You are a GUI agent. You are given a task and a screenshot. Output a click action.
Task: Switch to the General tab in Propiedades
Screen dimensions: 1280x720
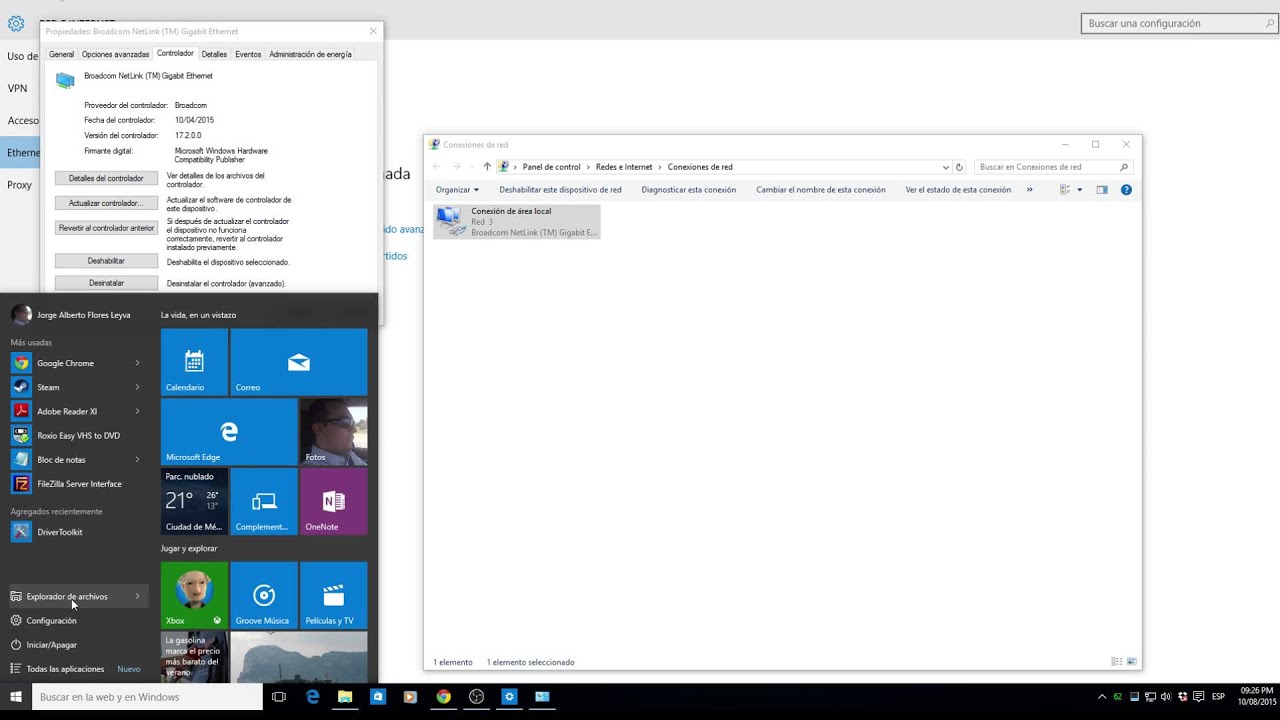click(61, 54)
